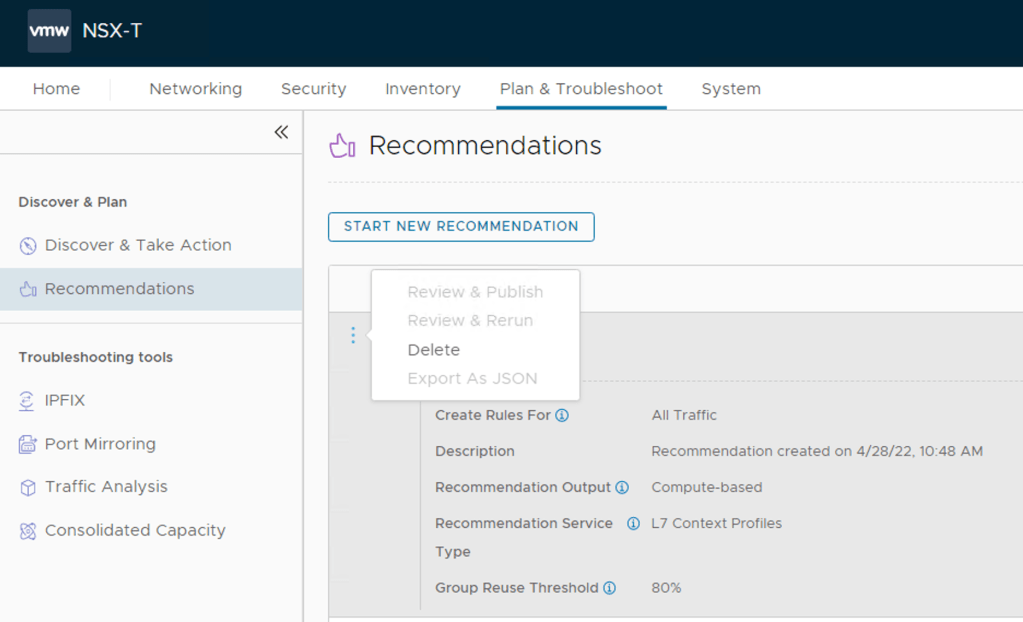Open the three-dot actions menu

tap(353, 336)
